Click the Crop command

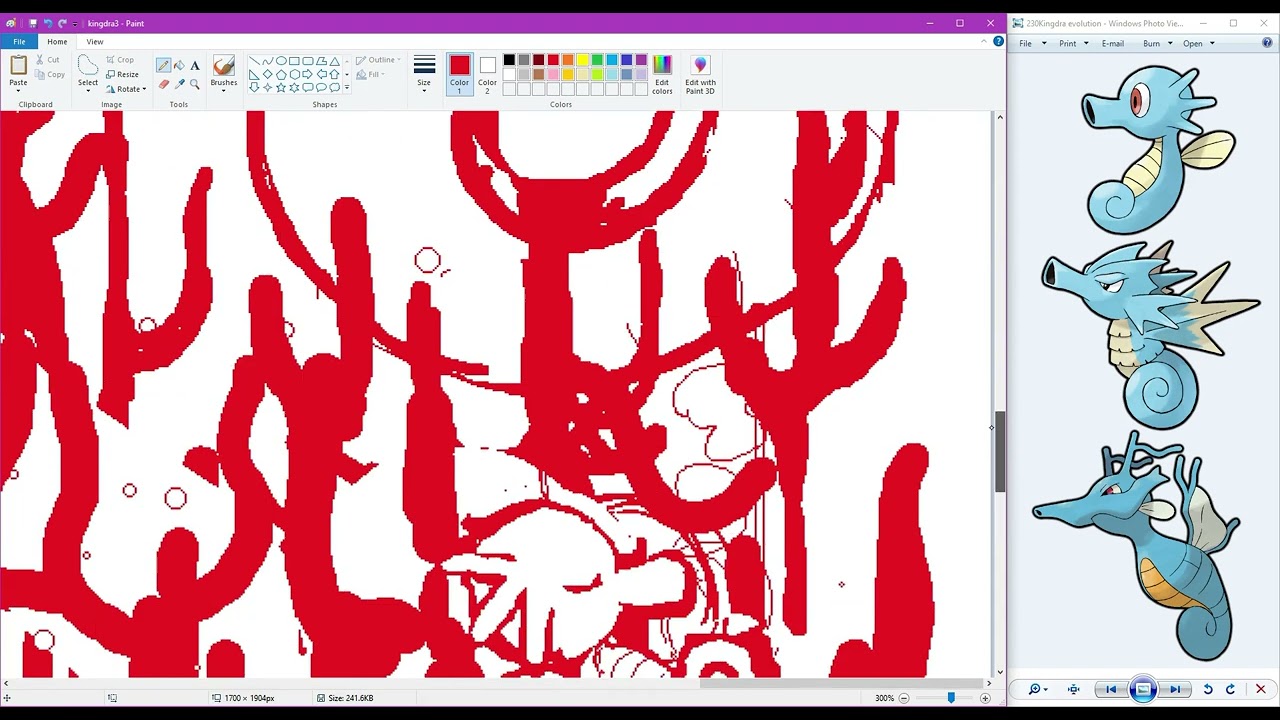(119, 60)
